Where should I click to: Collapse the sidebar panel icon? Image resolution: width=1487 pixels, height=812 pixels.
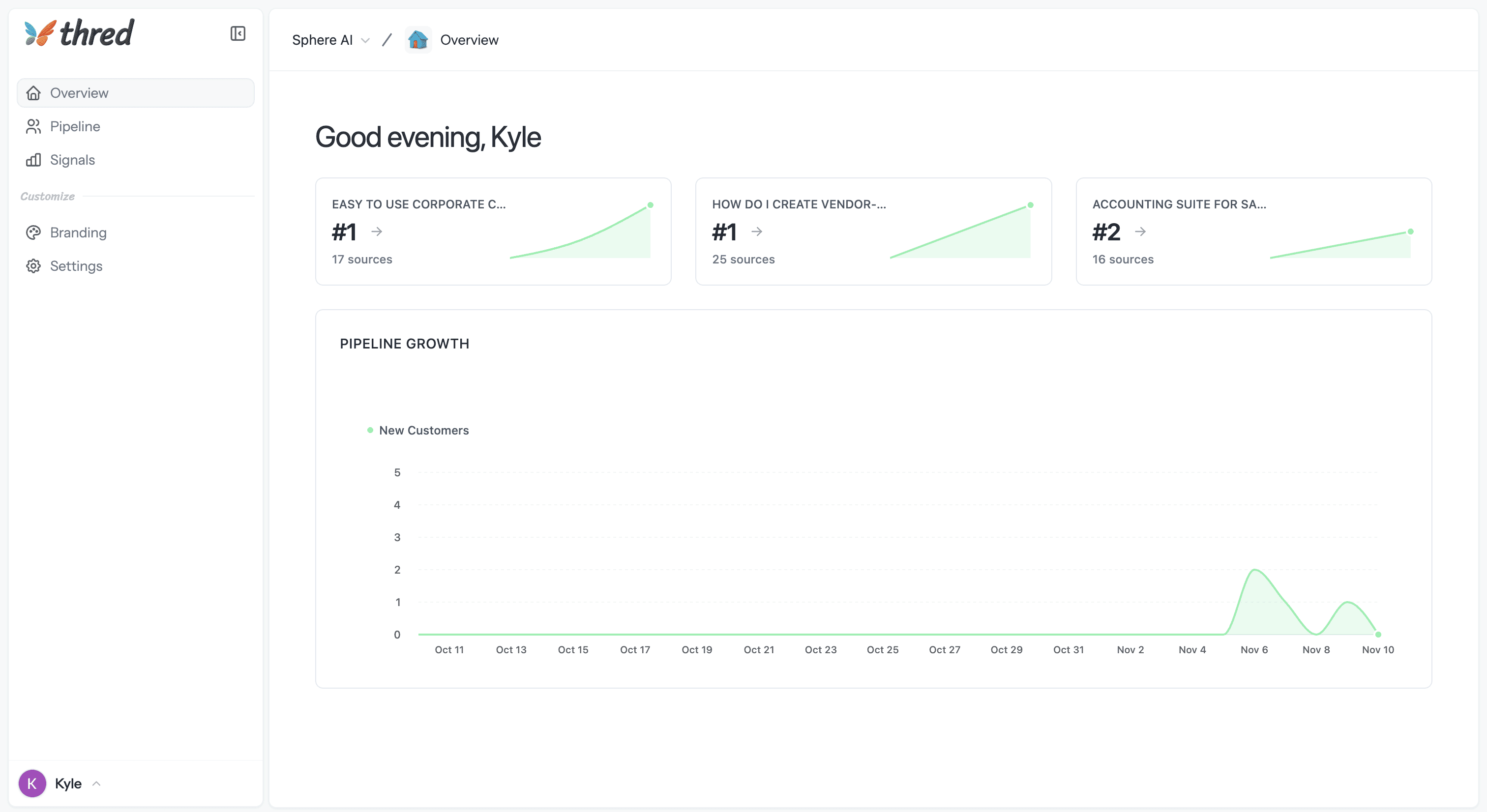(x=238, y=33)
